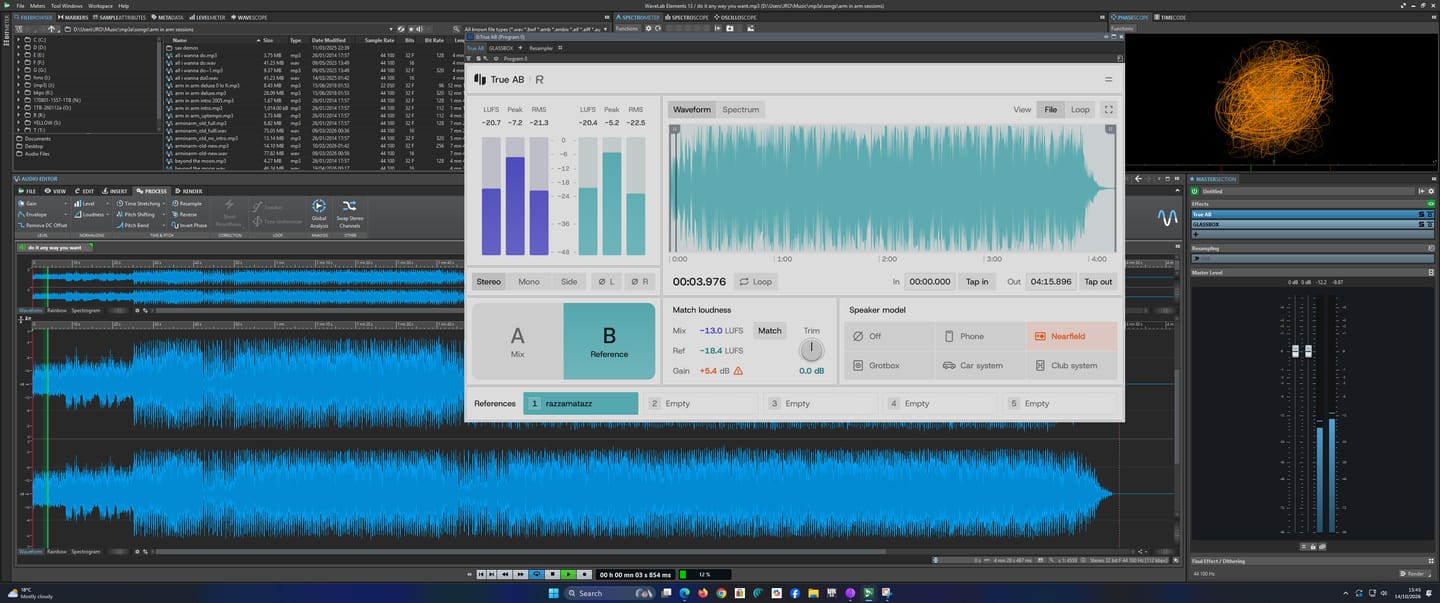
Task: Apply Reverse to the audio
Action: click(185, 214)
